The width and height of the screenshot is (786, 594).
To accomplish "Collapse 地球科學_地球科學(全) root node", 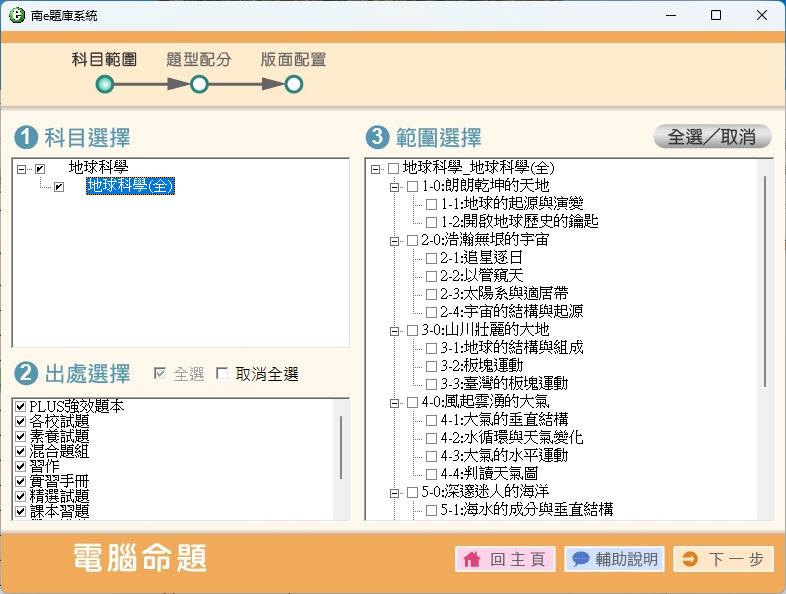I will (x=375, y=169).
